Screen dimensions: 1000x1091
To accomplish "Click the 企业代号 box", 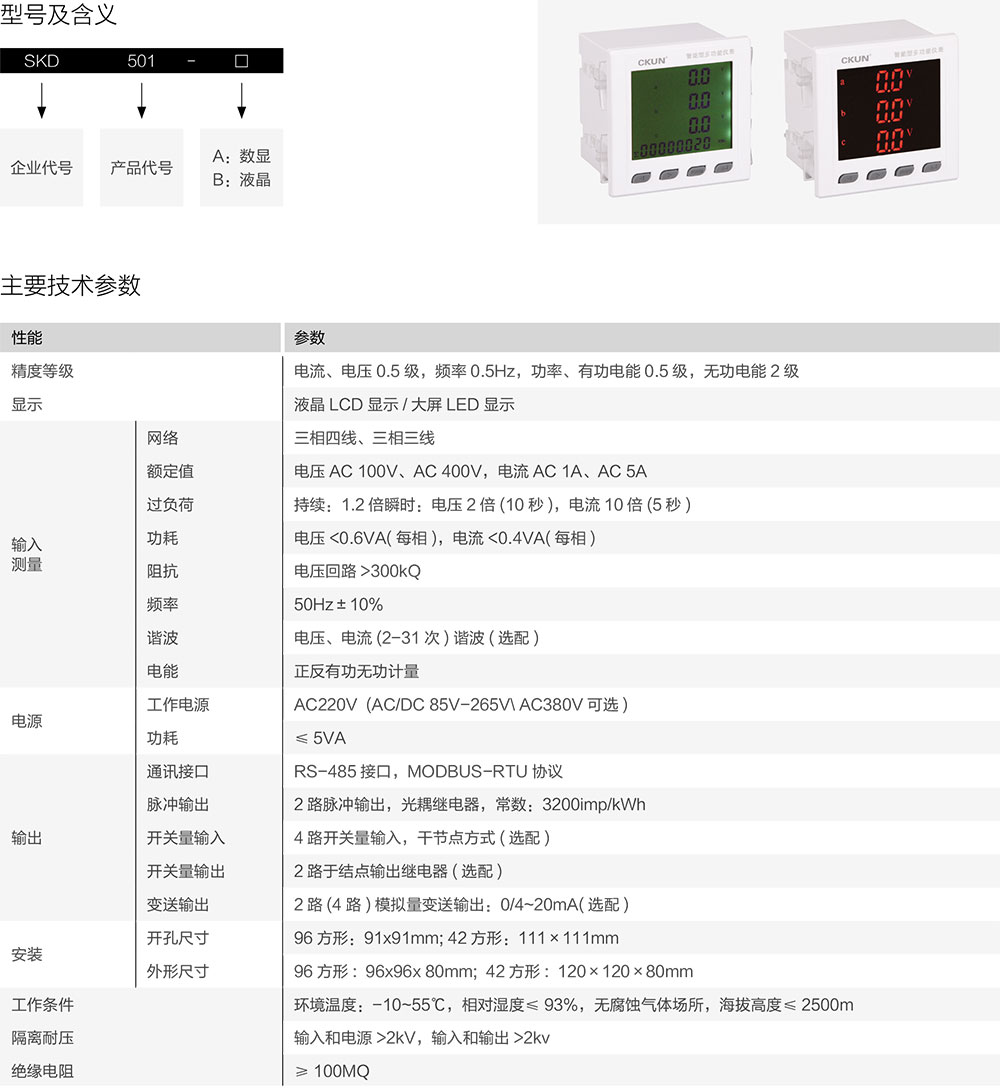I will (x=42, y=168).
